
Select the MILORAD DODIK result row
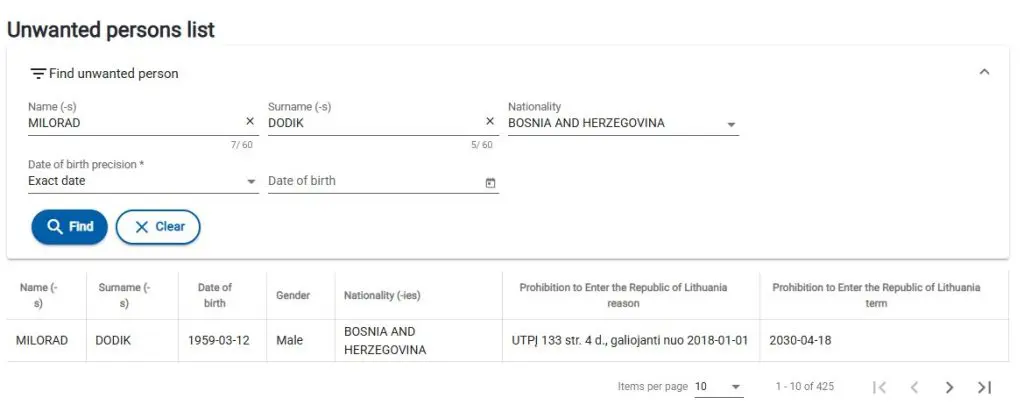507,341
